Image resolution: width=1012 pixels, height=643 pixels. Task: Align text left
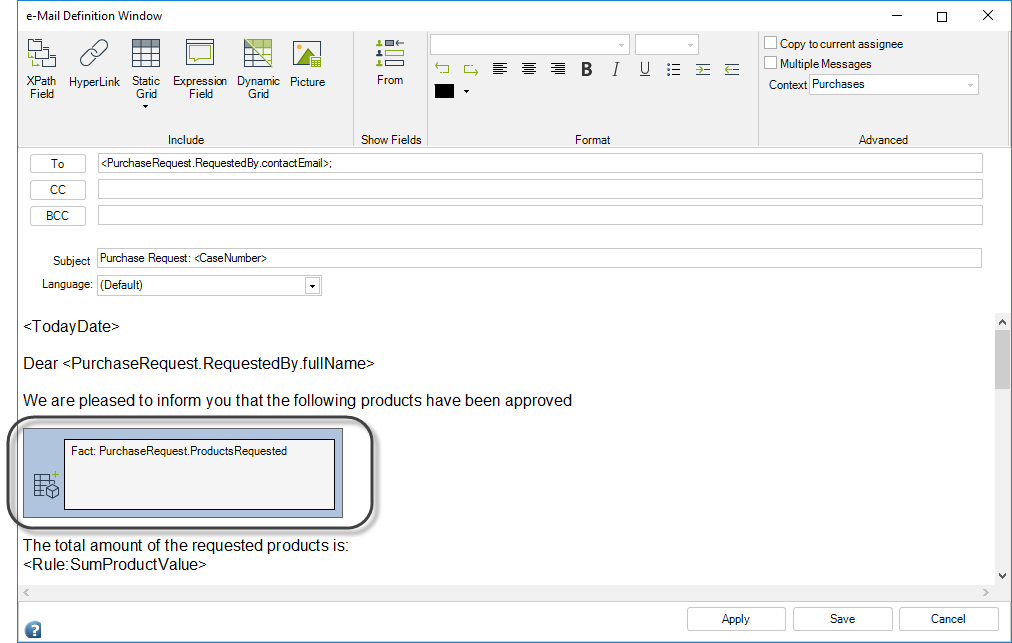click(500, 68)
